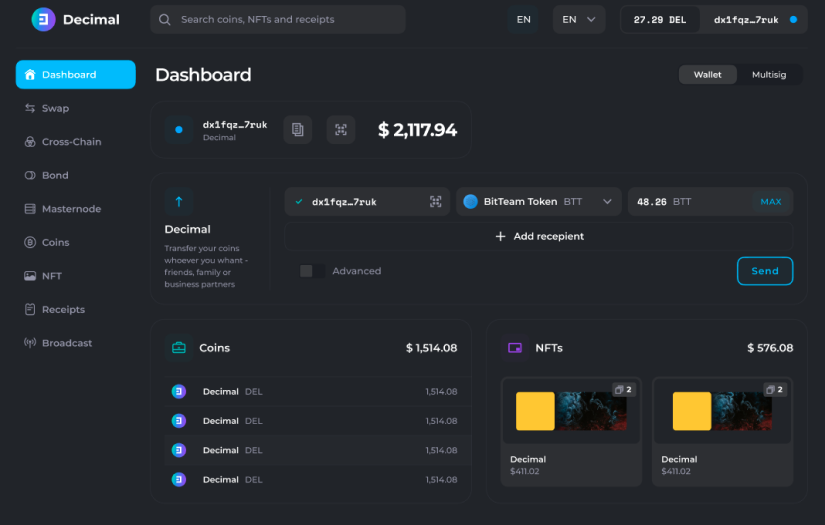Expand the BitTeam Token coin selector
This screenshot has width=825, height=525.
coord(538,201)
